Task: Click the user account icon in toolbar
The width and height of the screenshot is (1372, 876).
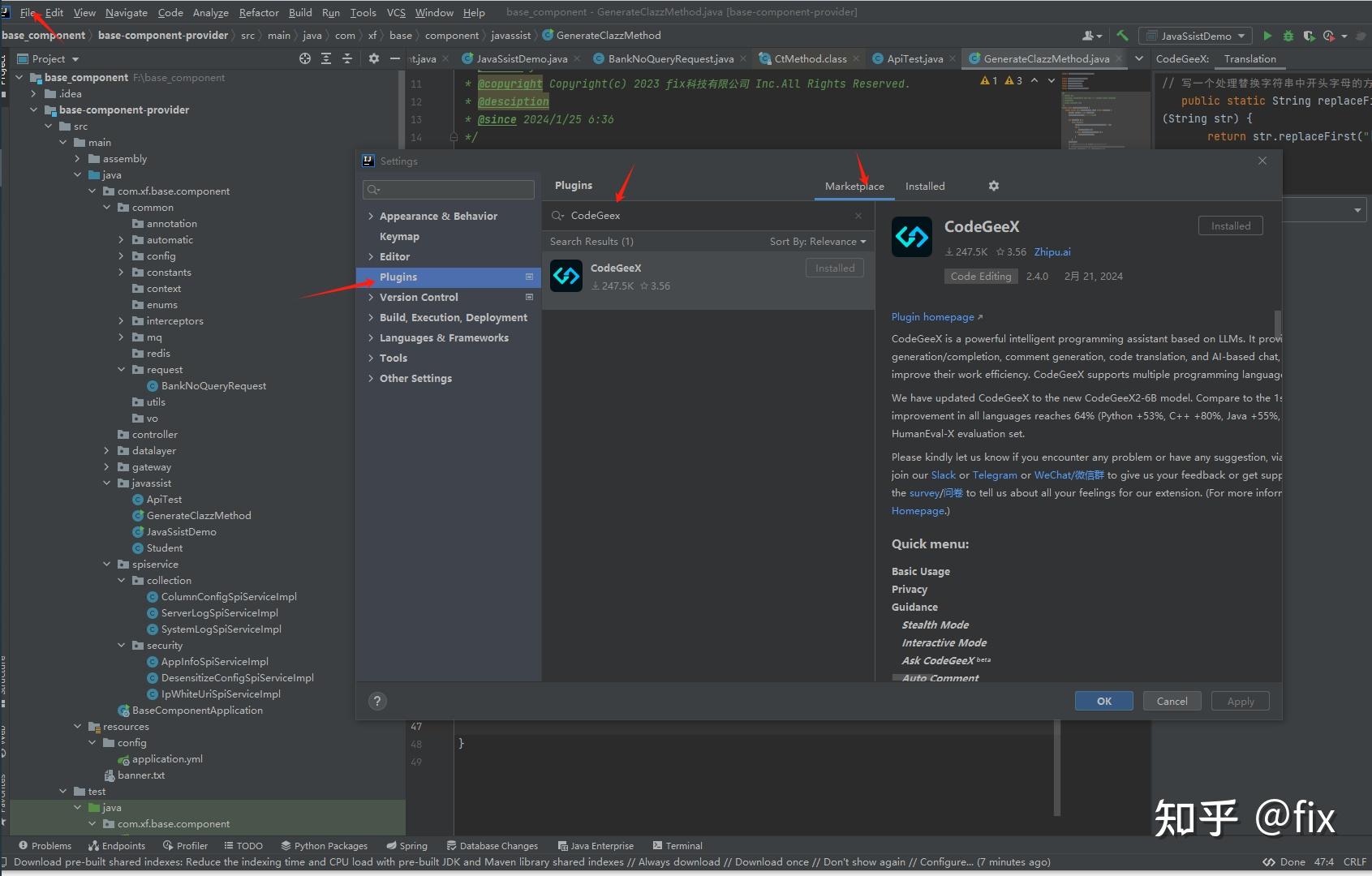Action: (x=1092, y=36)
